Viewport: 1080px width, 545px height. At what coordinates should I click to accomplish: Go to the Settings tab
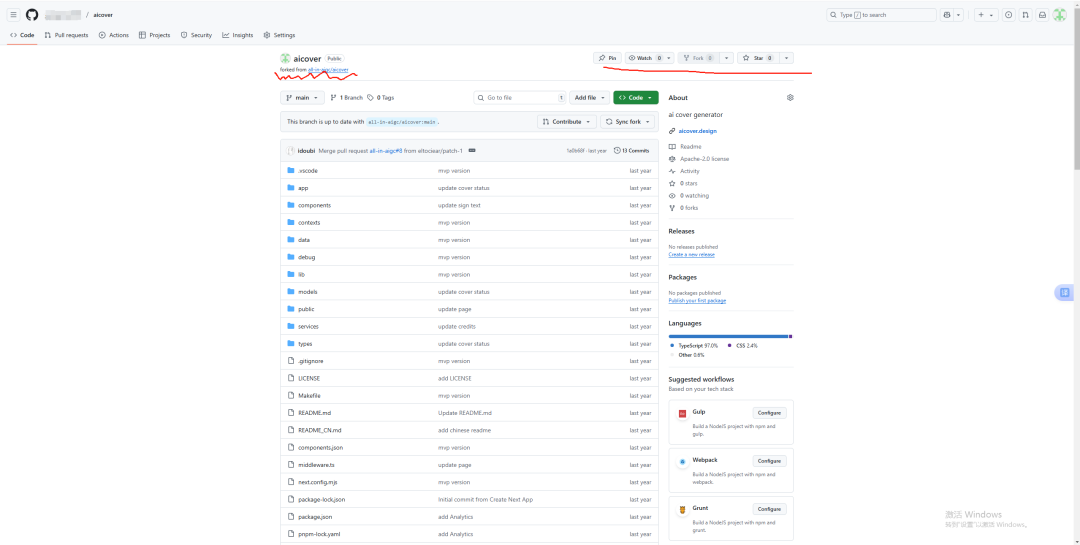(x=279, y=35)
